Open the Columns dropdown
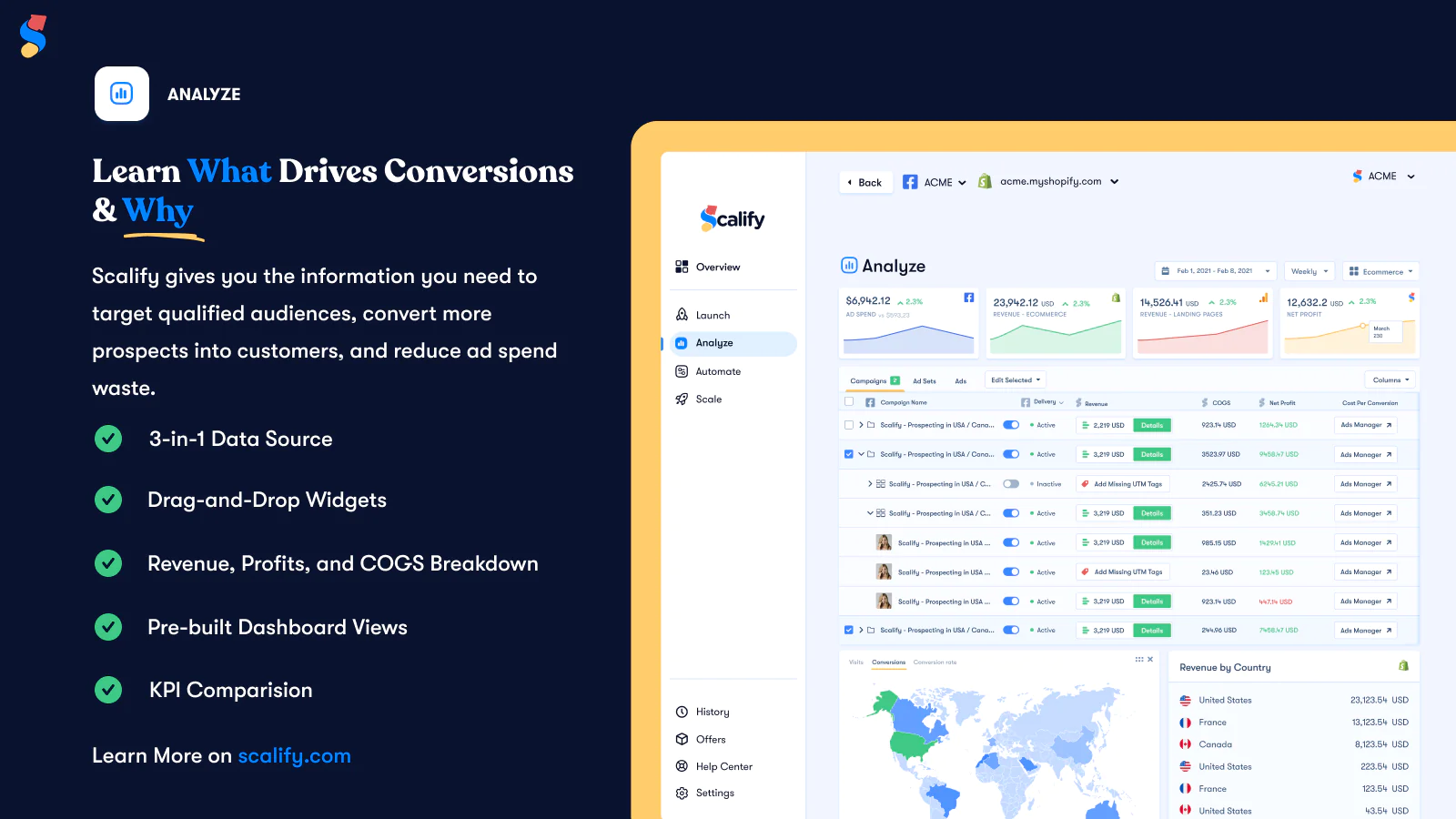This screenshot has height=819, width=1456. (x=1390, y=379)
